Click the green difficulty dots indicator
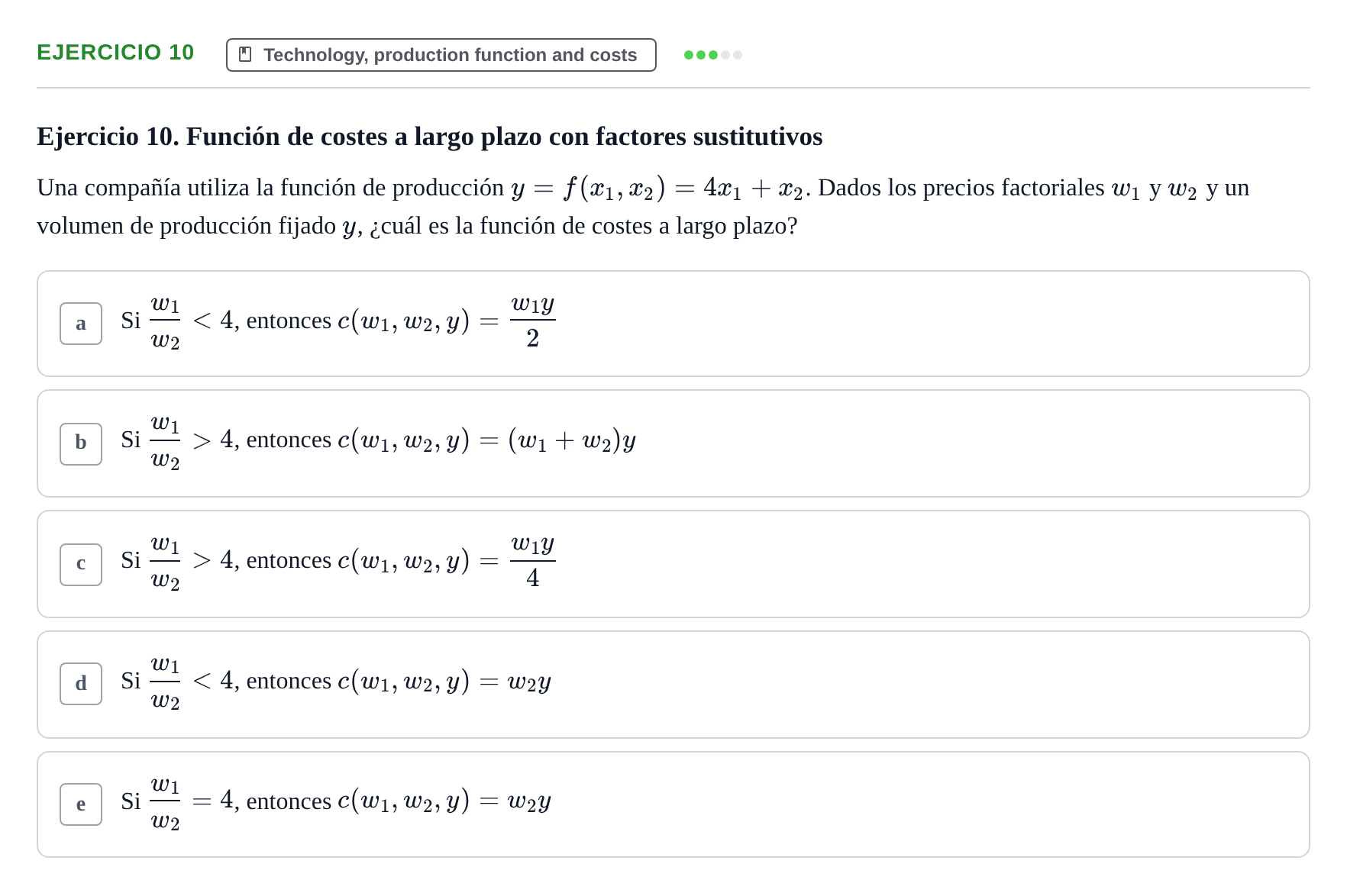The width and height of the screenshot is (1347, 896). point(713,55)
